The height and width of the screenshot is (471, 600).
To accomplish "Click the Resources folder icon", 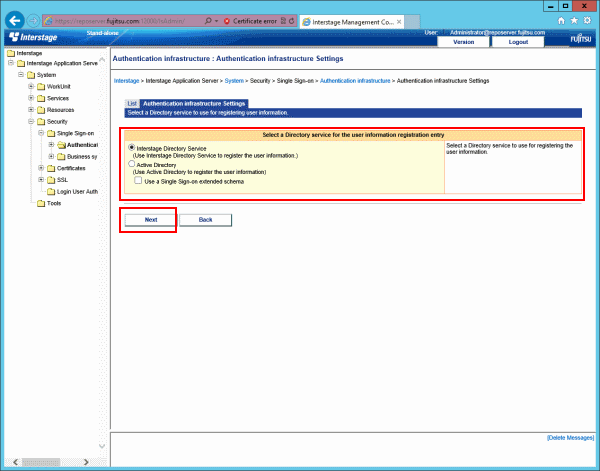I will pyautogui.click(x=41, y=110).
